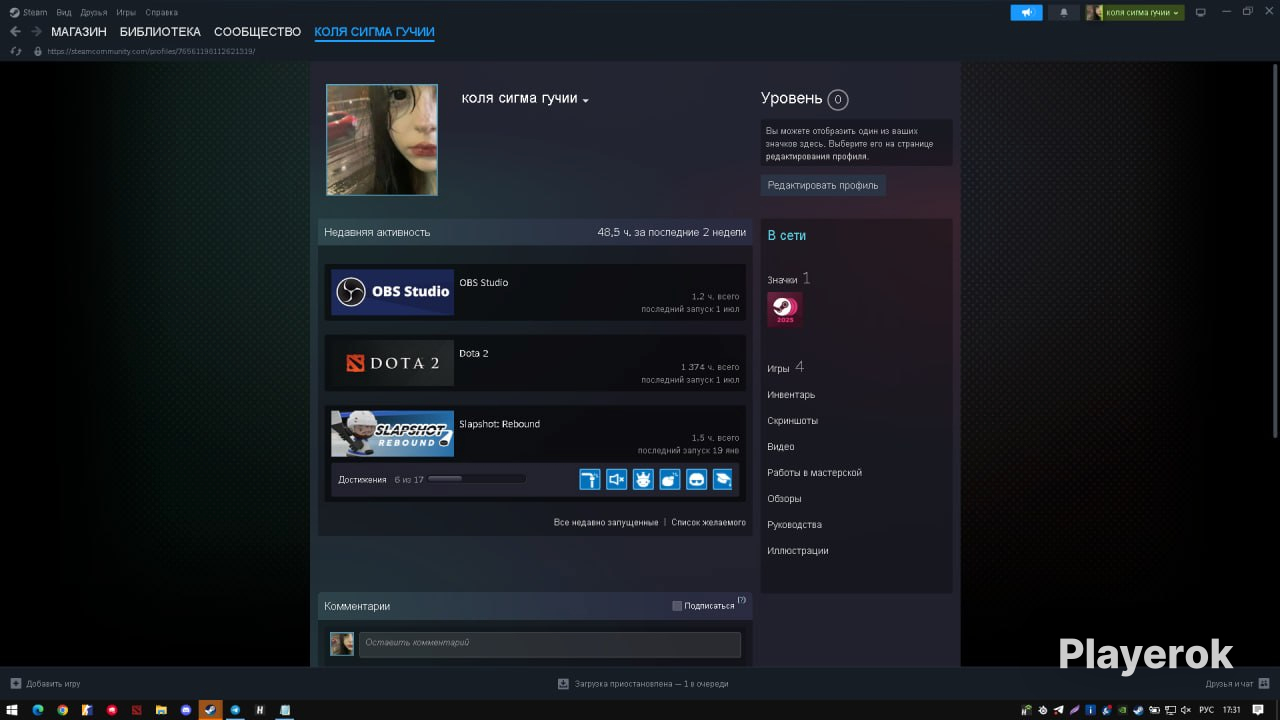Viewport: 1280px width, 720px height.
Task: Click the Add a game plus icon
Action: (x=15, y=684)
